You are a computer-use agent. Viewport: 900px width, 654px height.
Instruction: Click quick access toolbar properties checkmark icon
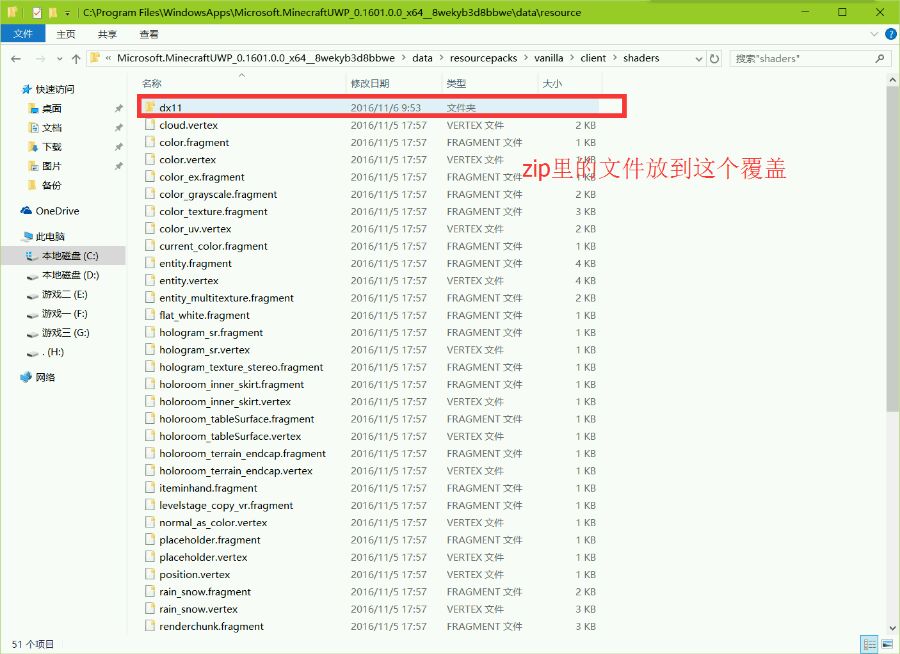tap(37, 12)
